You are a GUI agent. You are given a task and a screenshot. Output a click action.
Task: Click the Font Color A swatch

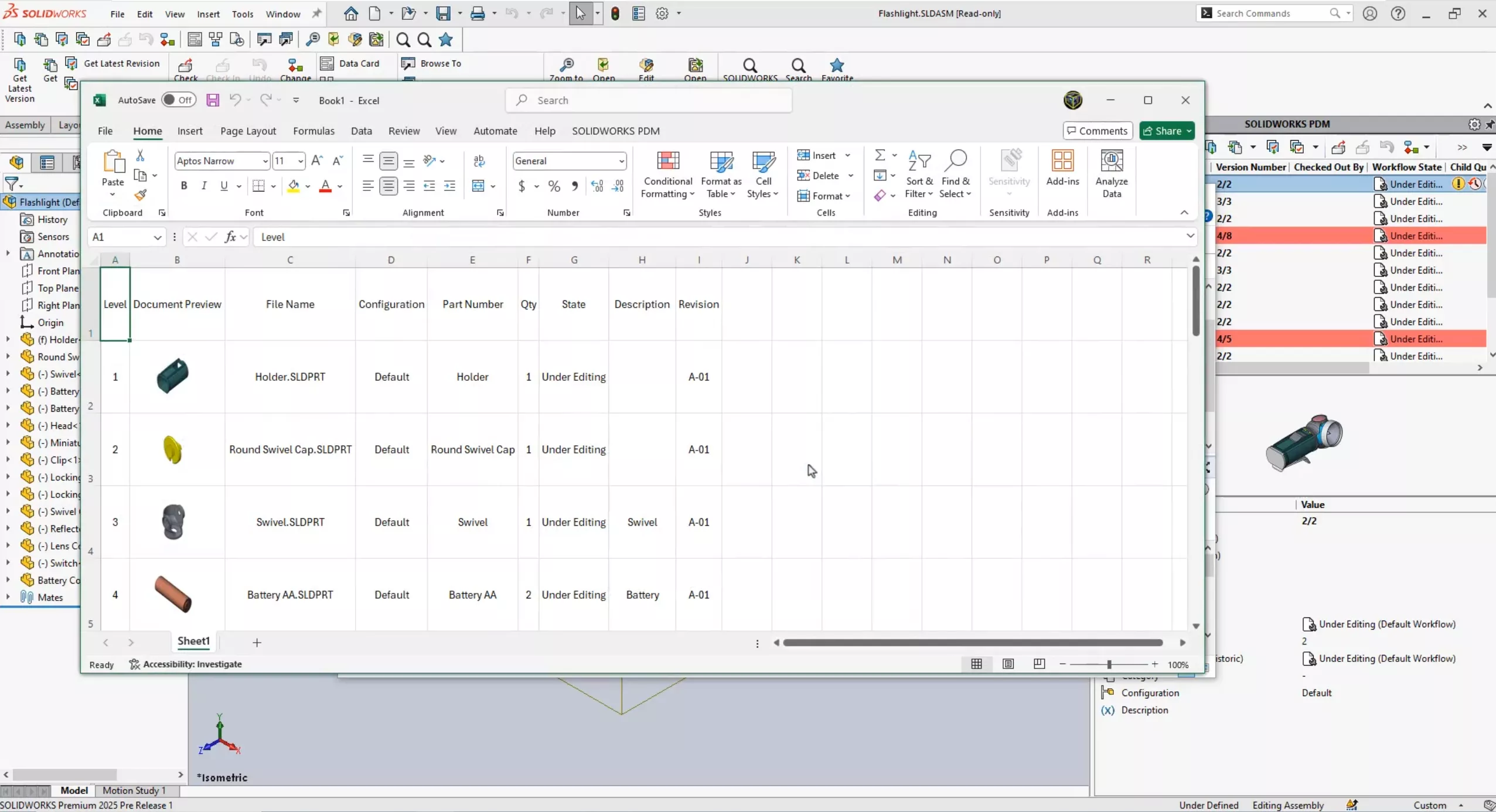[x=325, y=186]
